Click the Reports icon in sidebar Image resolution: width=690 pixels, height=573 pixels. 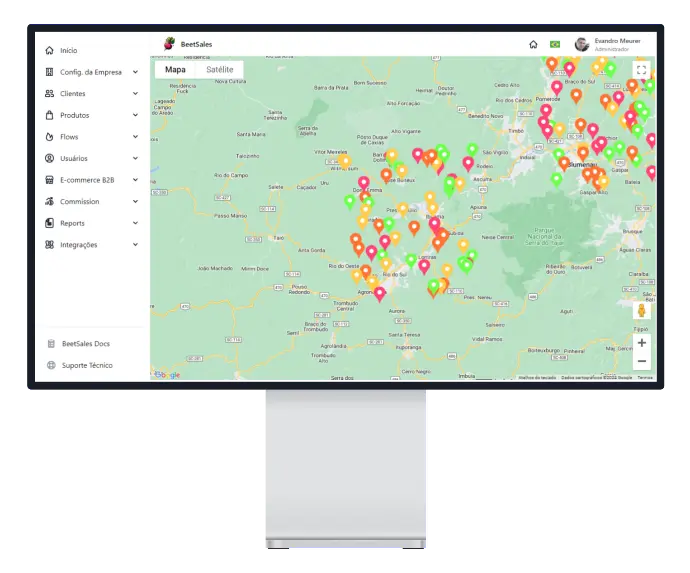50,223
